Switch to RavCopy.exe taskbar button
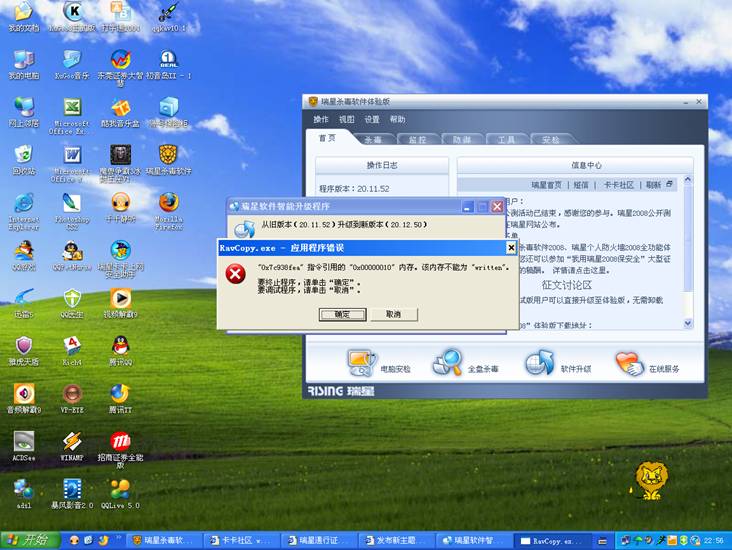 pyautogui.click(x=552, y=541)
